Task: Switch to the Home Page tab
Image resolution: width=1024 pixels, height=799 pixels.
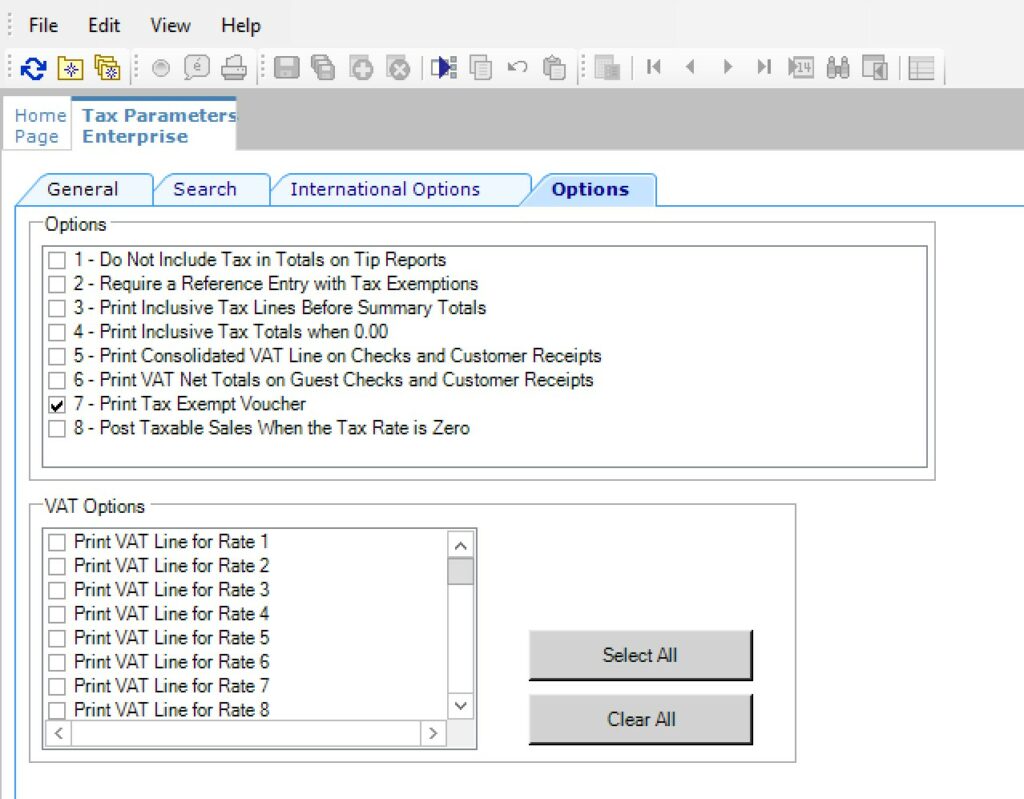Action: (x=39, y=125)
